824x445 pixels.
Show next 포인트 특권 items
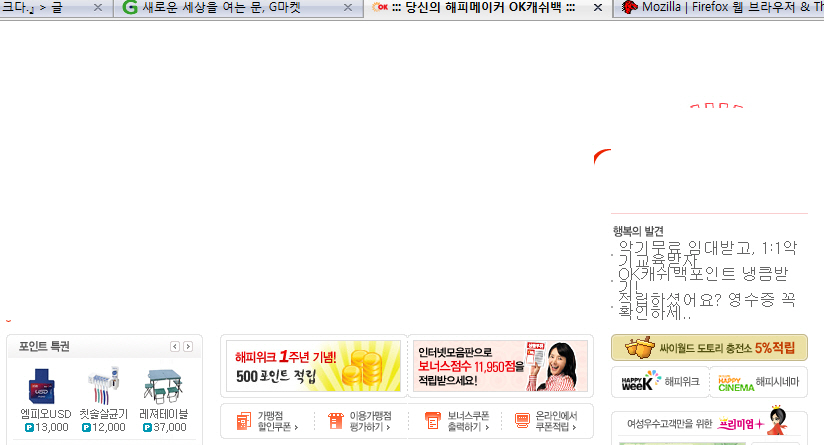(188, 347)
